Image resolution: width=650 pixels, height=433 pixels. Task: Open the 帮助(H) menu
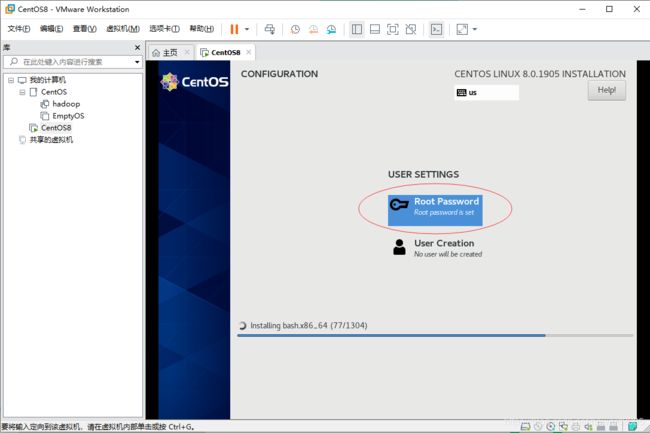201,29
